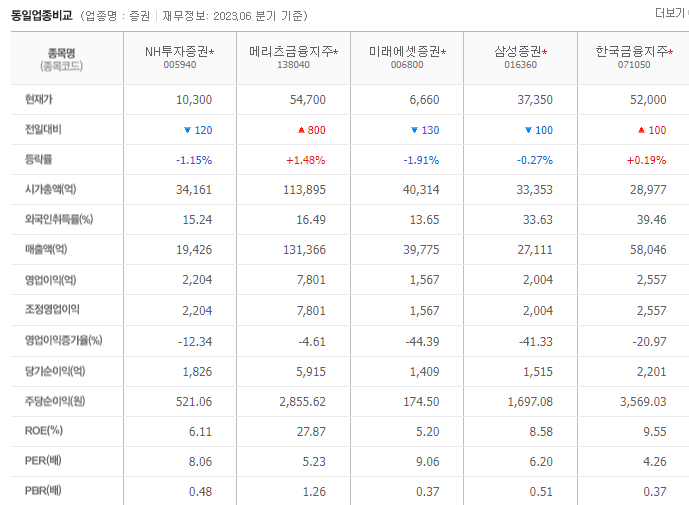Select stock code 005940

(x=180, y=65)
